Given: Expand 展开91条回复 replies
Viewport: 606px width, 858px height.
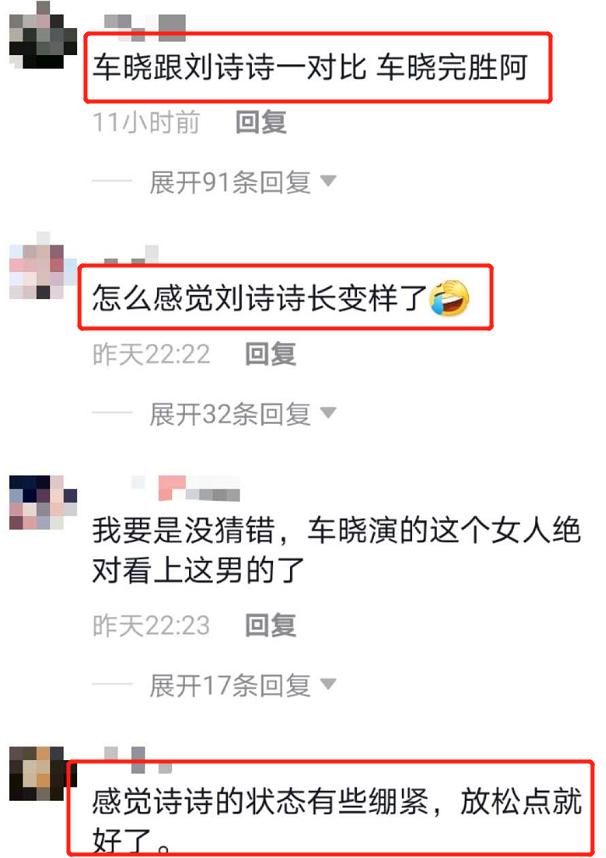Looking at the screenshot, I should tap(230, 182).
